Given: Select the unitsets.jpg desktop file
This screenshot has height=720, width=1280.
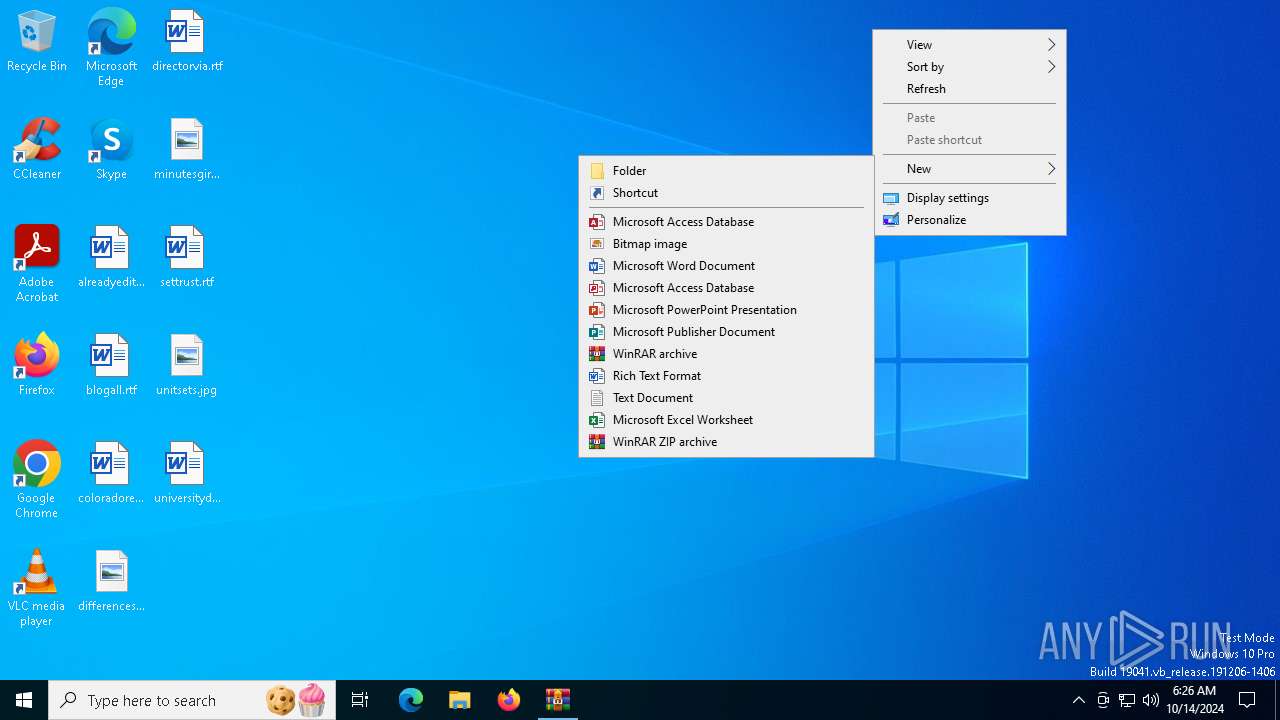Looking at the screenshot, I should (x=187, y=366).
